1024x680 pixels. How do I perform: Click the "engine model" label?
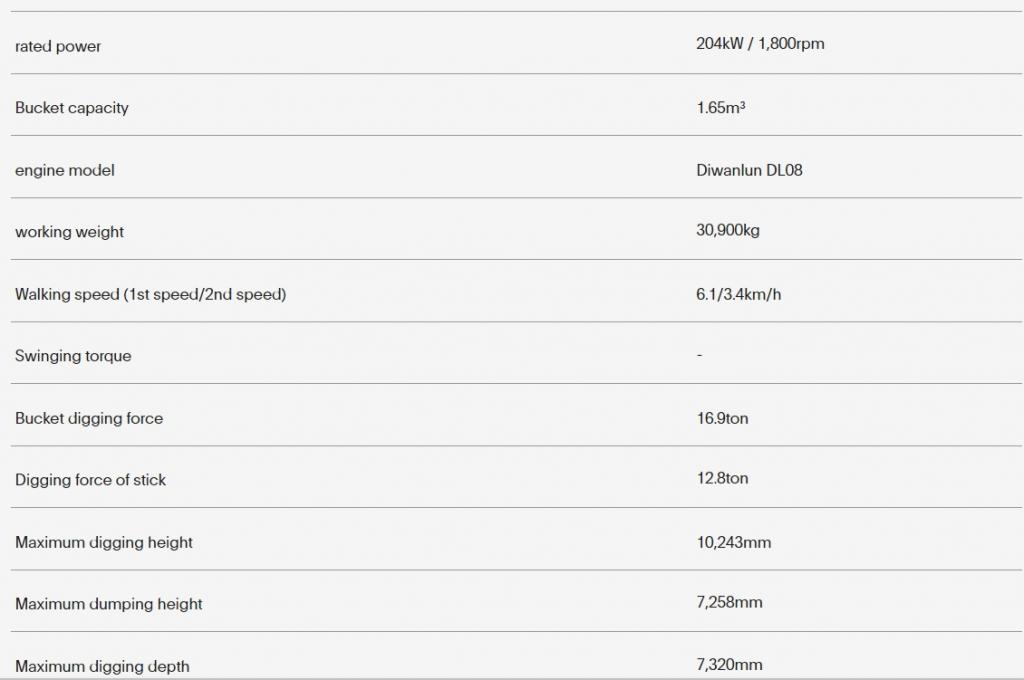[x=65, y=170]
